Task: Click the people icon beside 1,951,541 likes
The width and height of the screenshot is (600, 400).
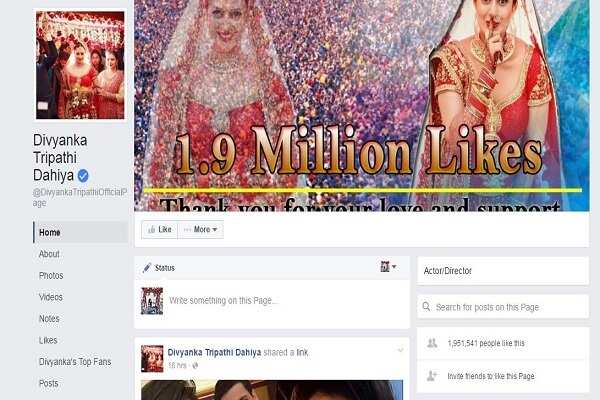Action: click(432, 343)
